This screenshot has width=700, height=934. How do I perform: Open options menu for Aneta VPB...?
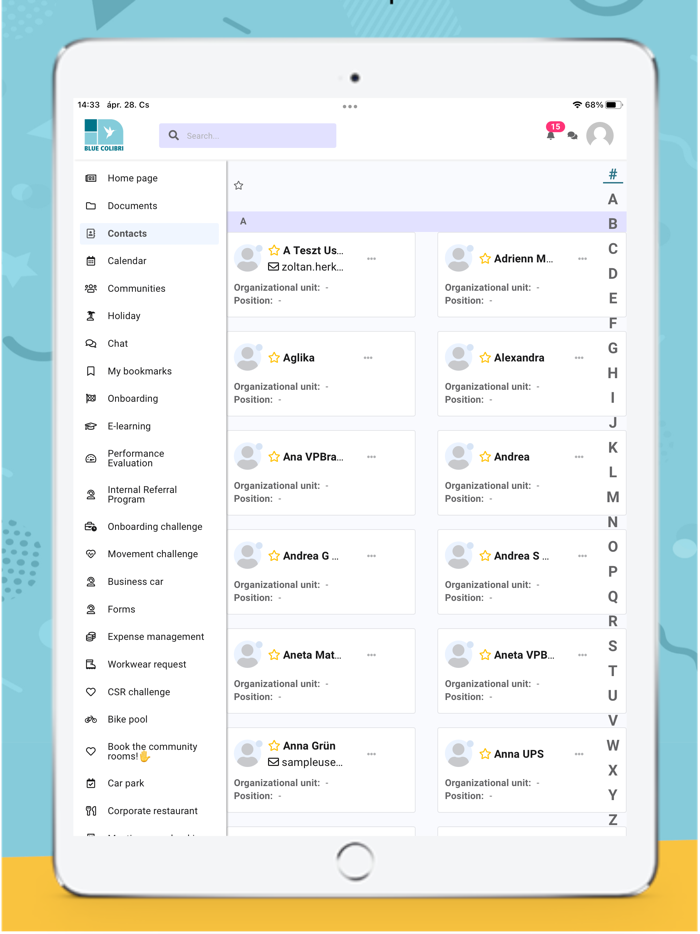[583, 655]
